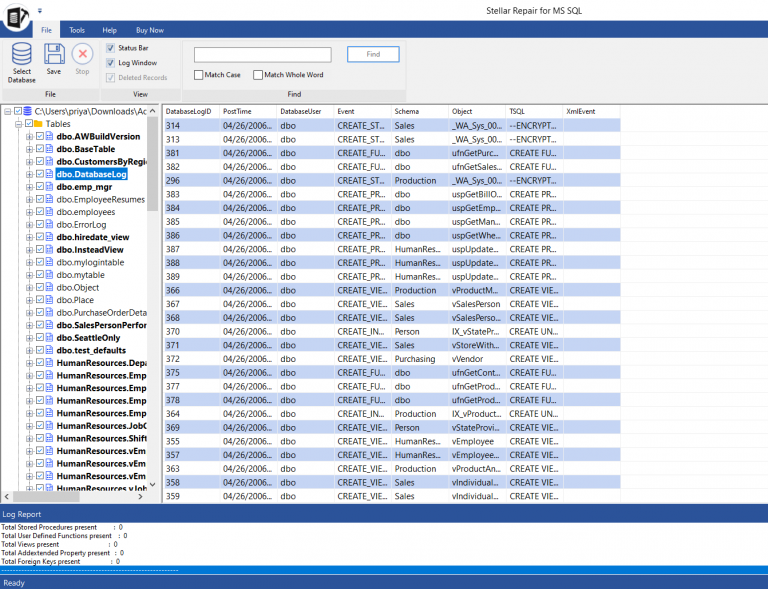The height and width of the screenshot is (589, 768).
Task: Select the dbo.InsteadView tree item
Action: tap(90, 249)
